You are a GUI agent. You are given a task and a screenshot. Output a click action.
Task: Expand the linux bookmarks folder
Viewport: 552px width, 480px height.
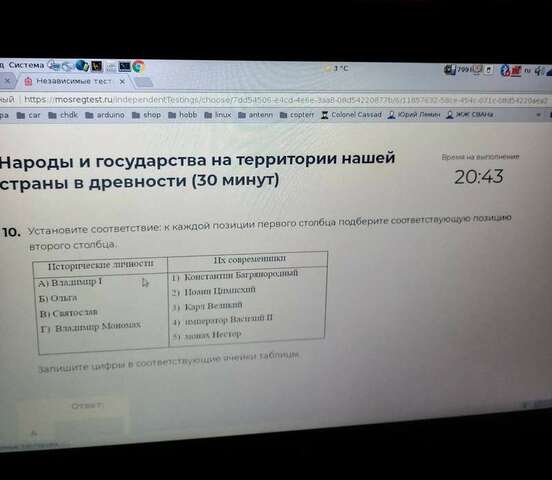(218, 115)
